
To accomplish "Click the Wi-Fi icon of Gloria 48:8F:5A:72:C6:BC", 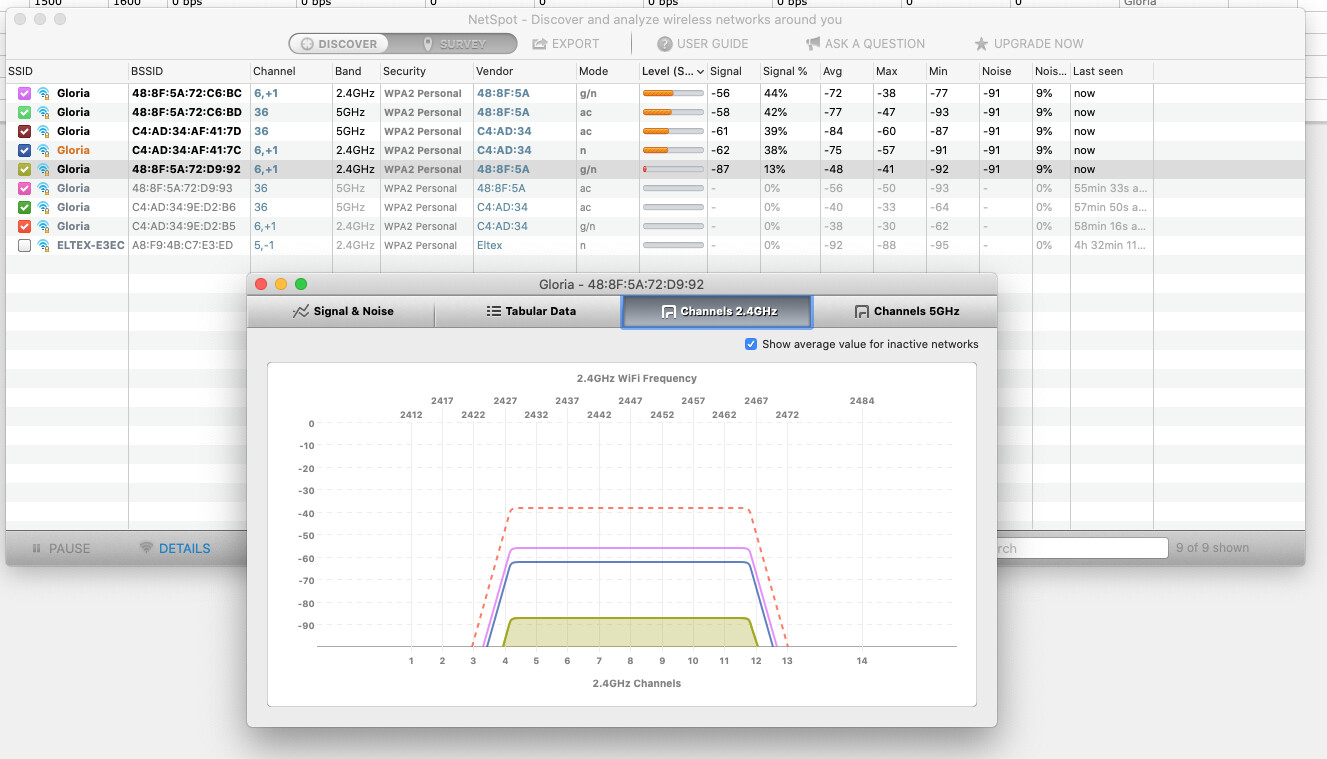I will coord(43,93).
